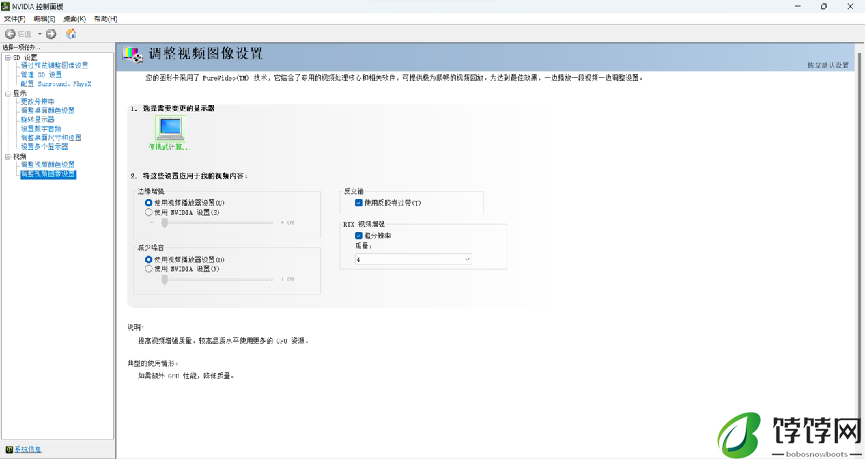Click the noise reduction slider handle
Viewport: 865px width, 459px height.
[164, 280]
